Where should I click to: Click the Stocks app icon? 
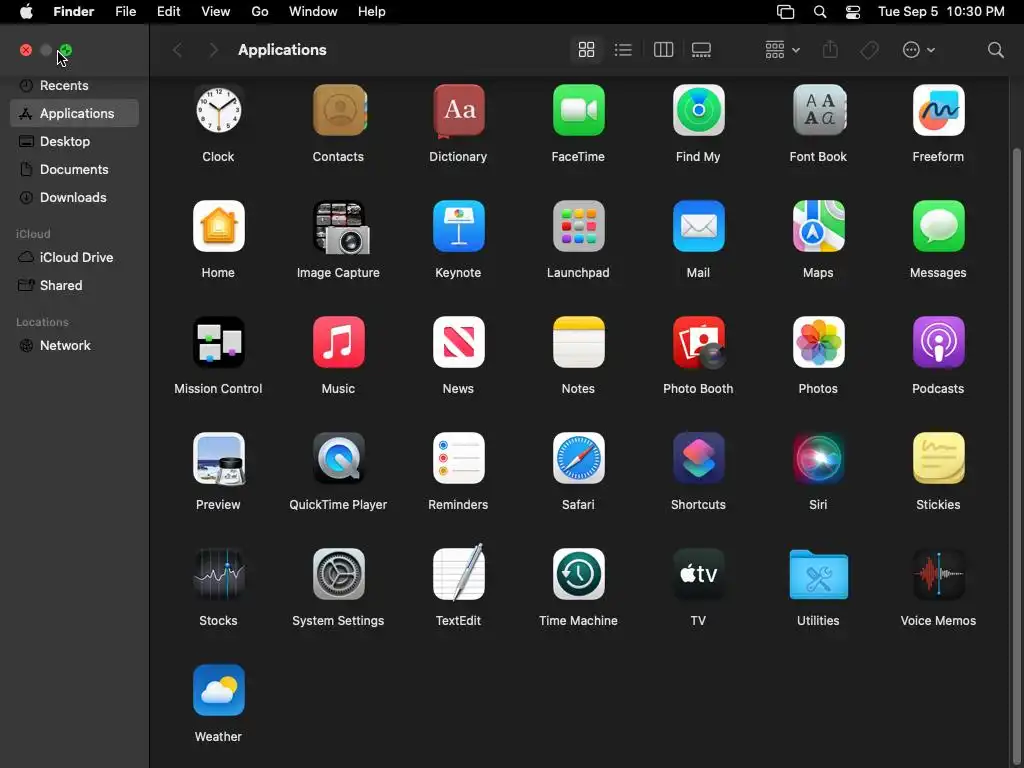[218, 574]
